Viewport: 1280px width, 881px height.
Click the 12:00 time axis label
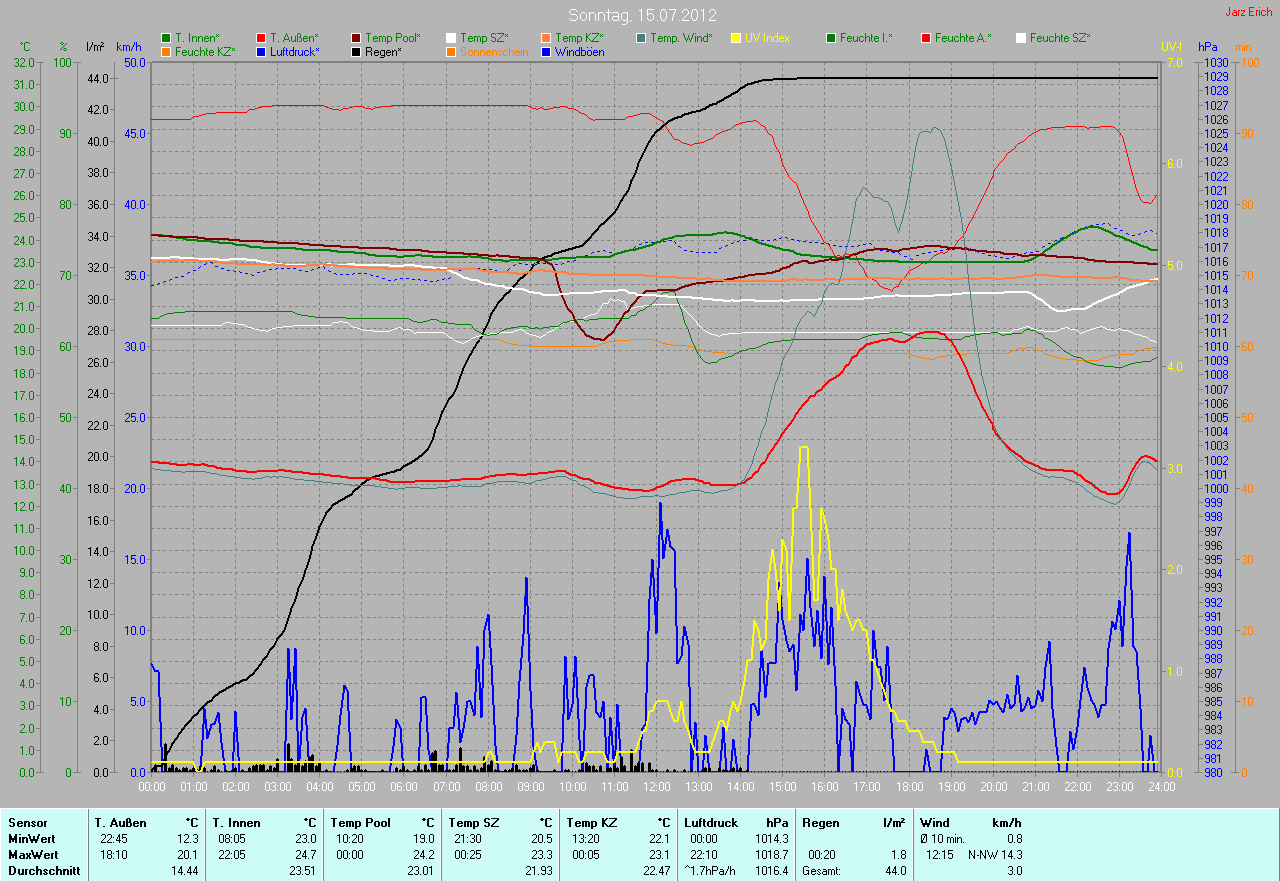click(656, 787)
